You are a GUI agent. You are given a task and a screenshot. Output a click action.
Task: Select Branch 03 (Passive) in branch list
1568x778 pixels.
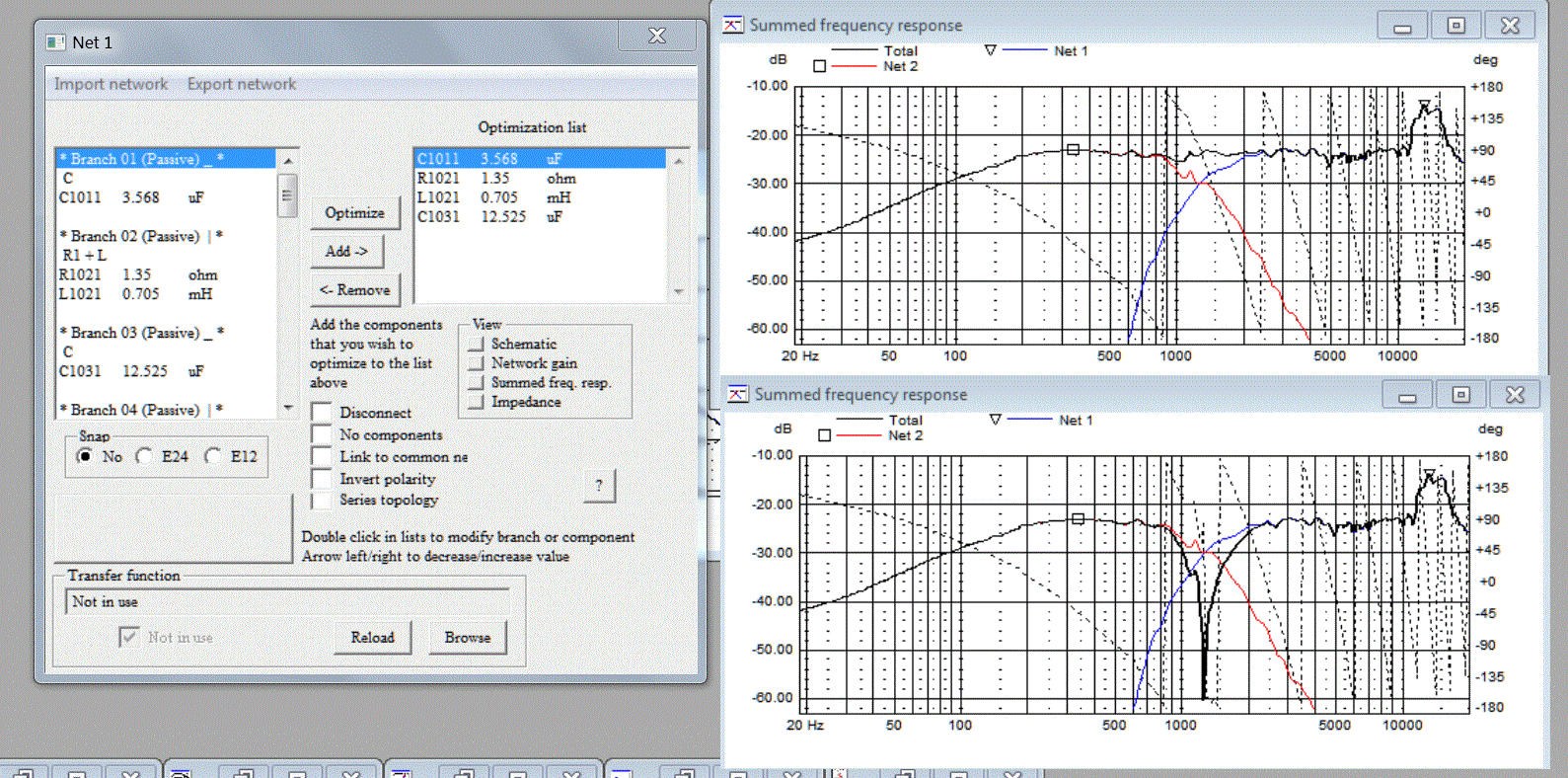pos(166,333)
